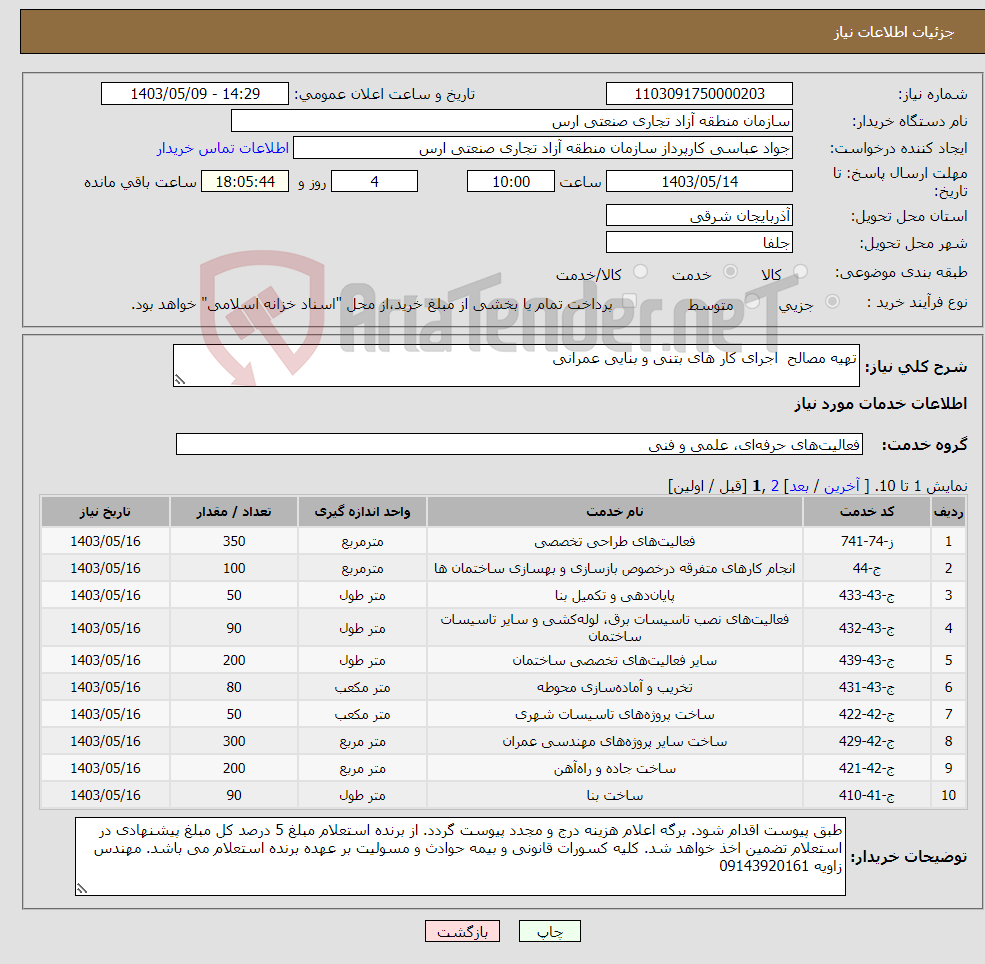Click service code ج-43-432
The image size is (985, 964).
tap(867, 627)
